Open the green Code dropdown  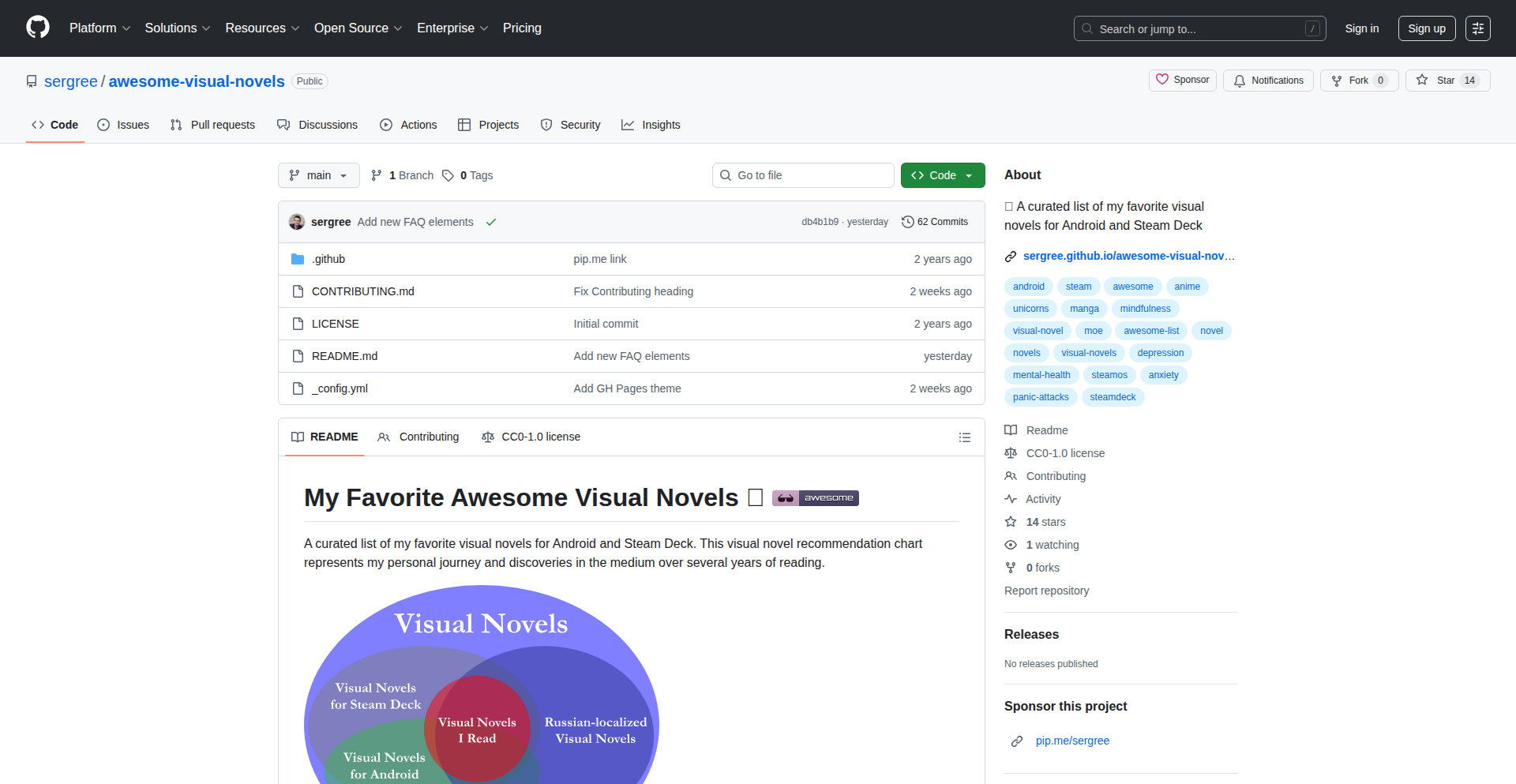click(942, 175)
